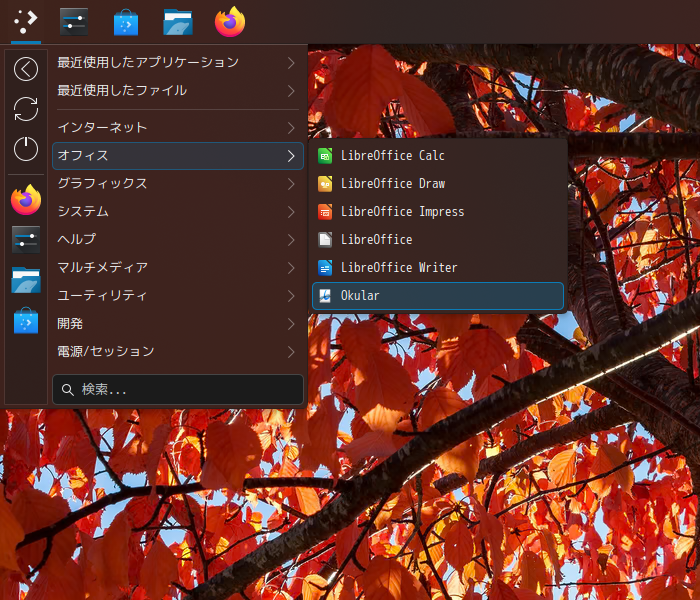
Task: Select 最近使用したアプリケーション entry label
Action: point(148,62)
